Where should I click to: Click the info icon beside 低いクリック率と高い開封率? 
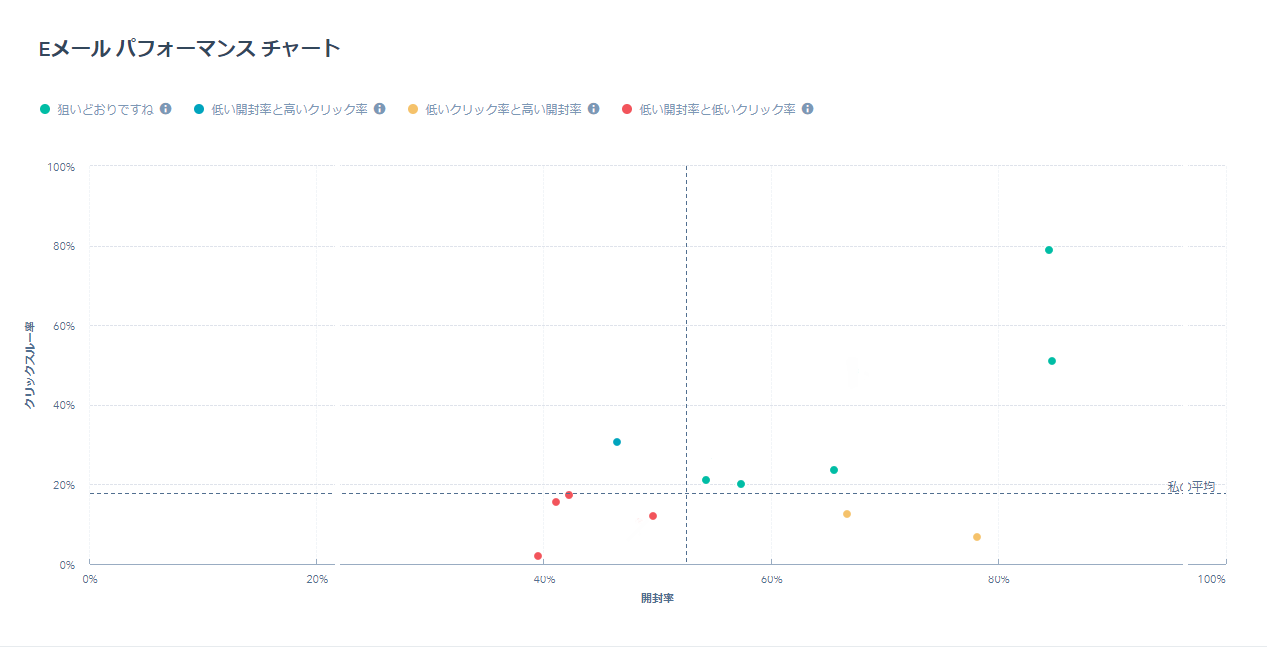coord(595,108)
